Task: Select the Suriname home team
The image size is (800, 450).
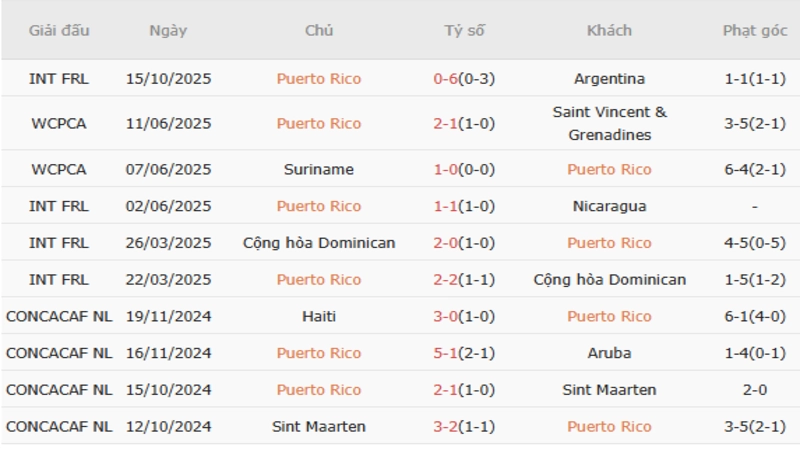Action: click(319, 169)
